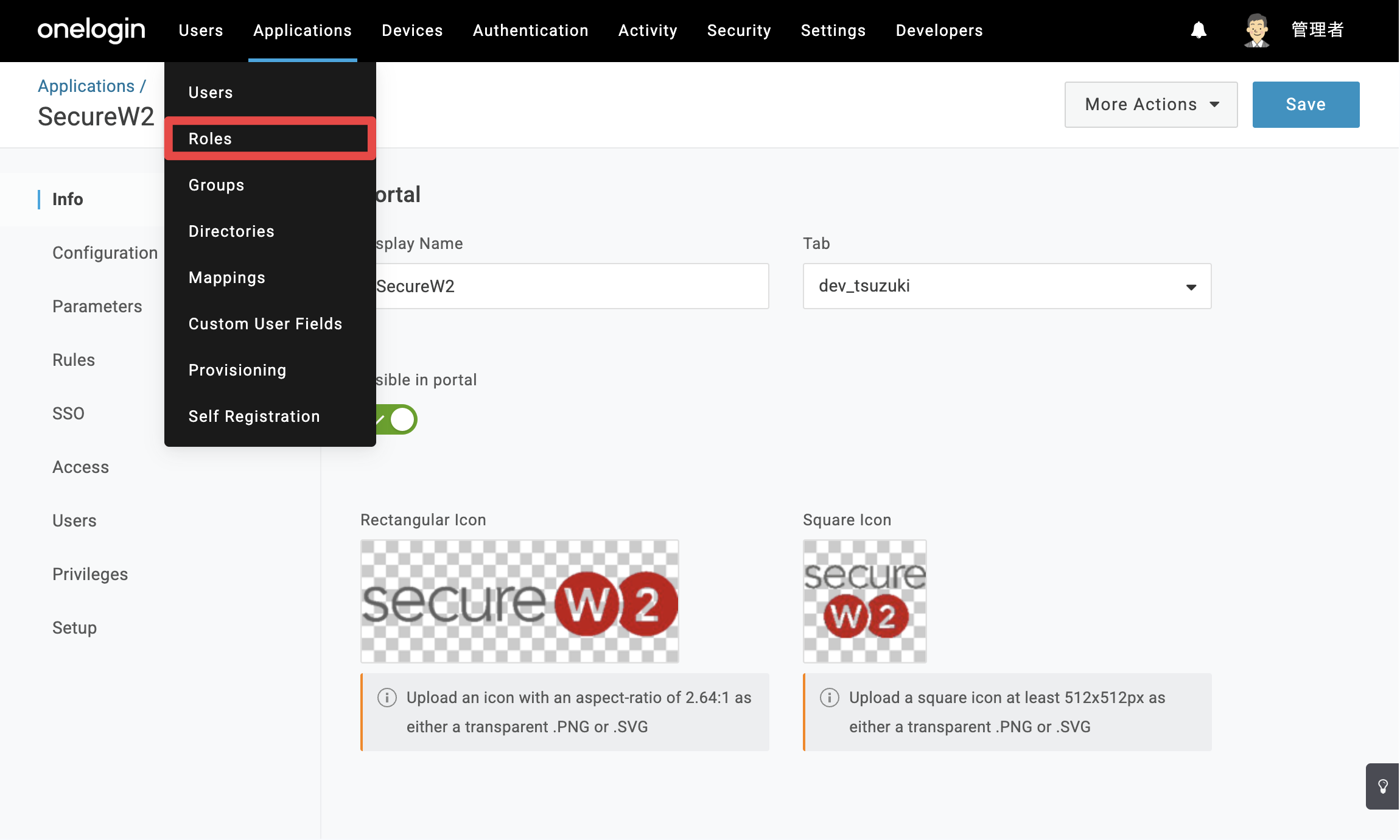Viewport: 1400px width, 840px height.
Task: Select Mappings in the dropdown menu
Action: pyautogui.click(x=270, y=278)
